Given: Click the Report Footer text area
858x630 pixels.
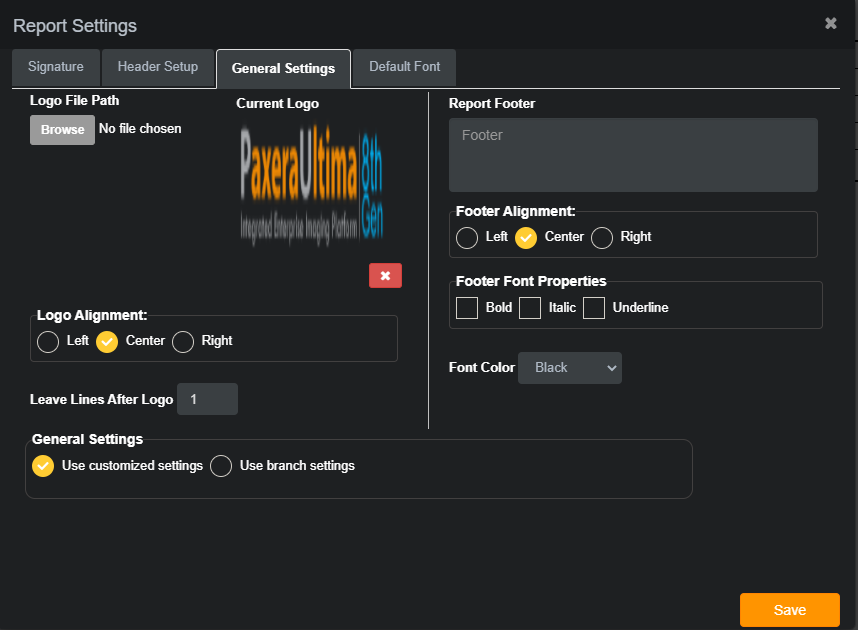Looking at the screenshot, I should tap(633, 155).
